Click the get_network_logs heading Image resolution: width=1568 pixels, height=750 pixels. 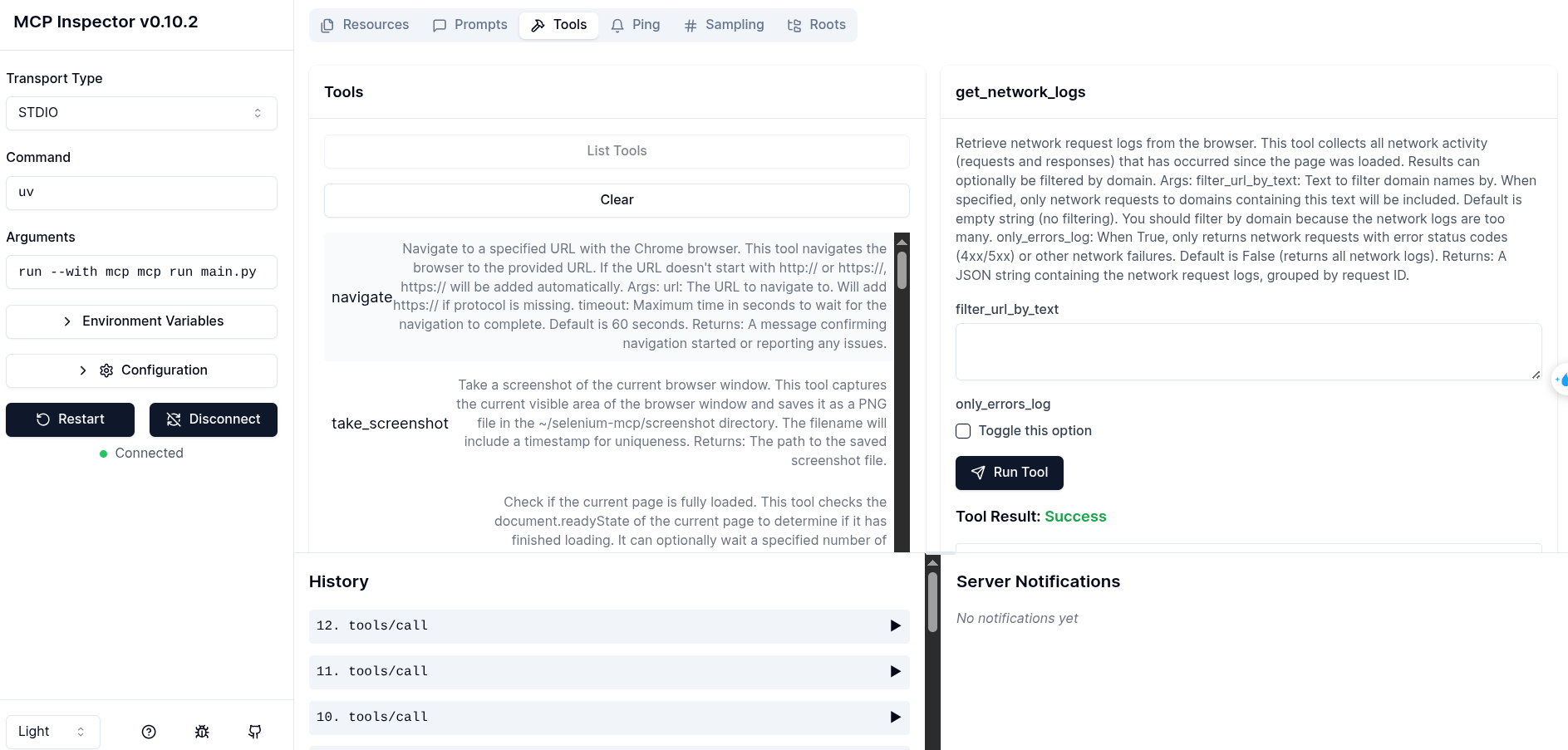pyautogui.click(x=1020, y=92)
